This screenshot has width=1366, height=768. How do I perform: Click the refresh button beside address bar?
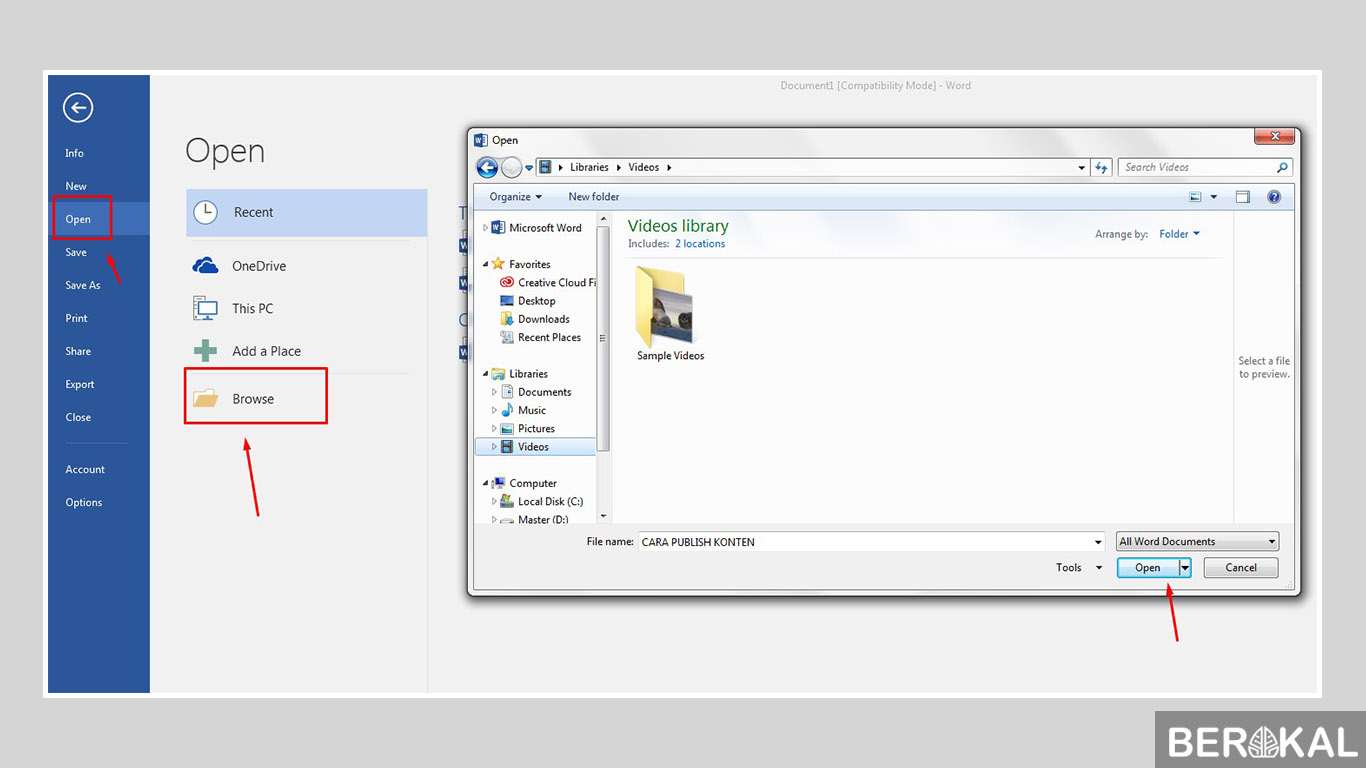click(1101, 167)
